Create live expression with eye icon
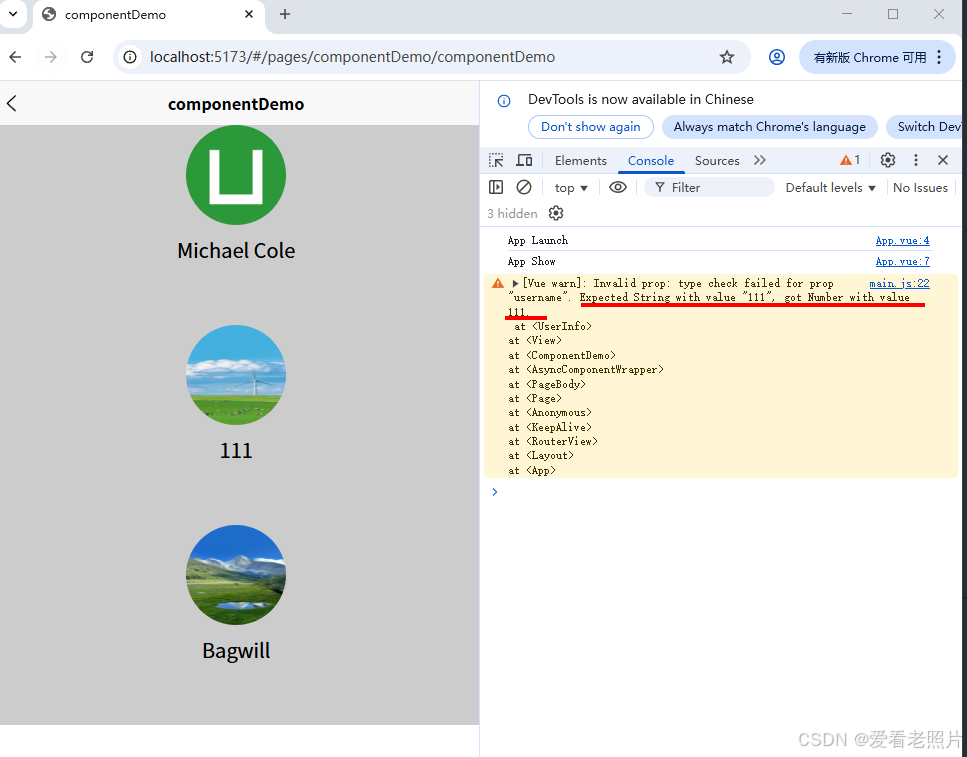967x757 pixels. coord(618,187)
